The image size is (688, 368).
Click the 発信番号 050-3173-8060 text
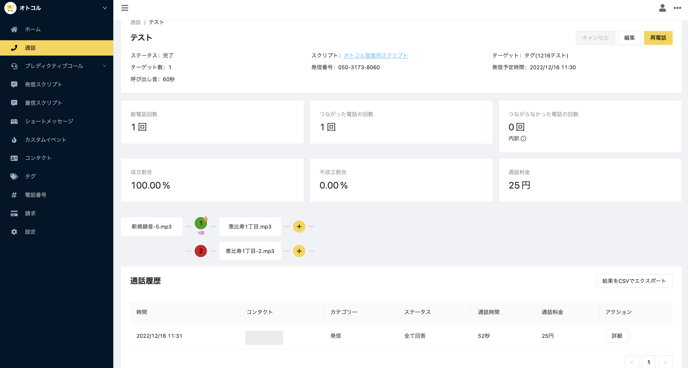pyautogui.click(x=346, y=68)
